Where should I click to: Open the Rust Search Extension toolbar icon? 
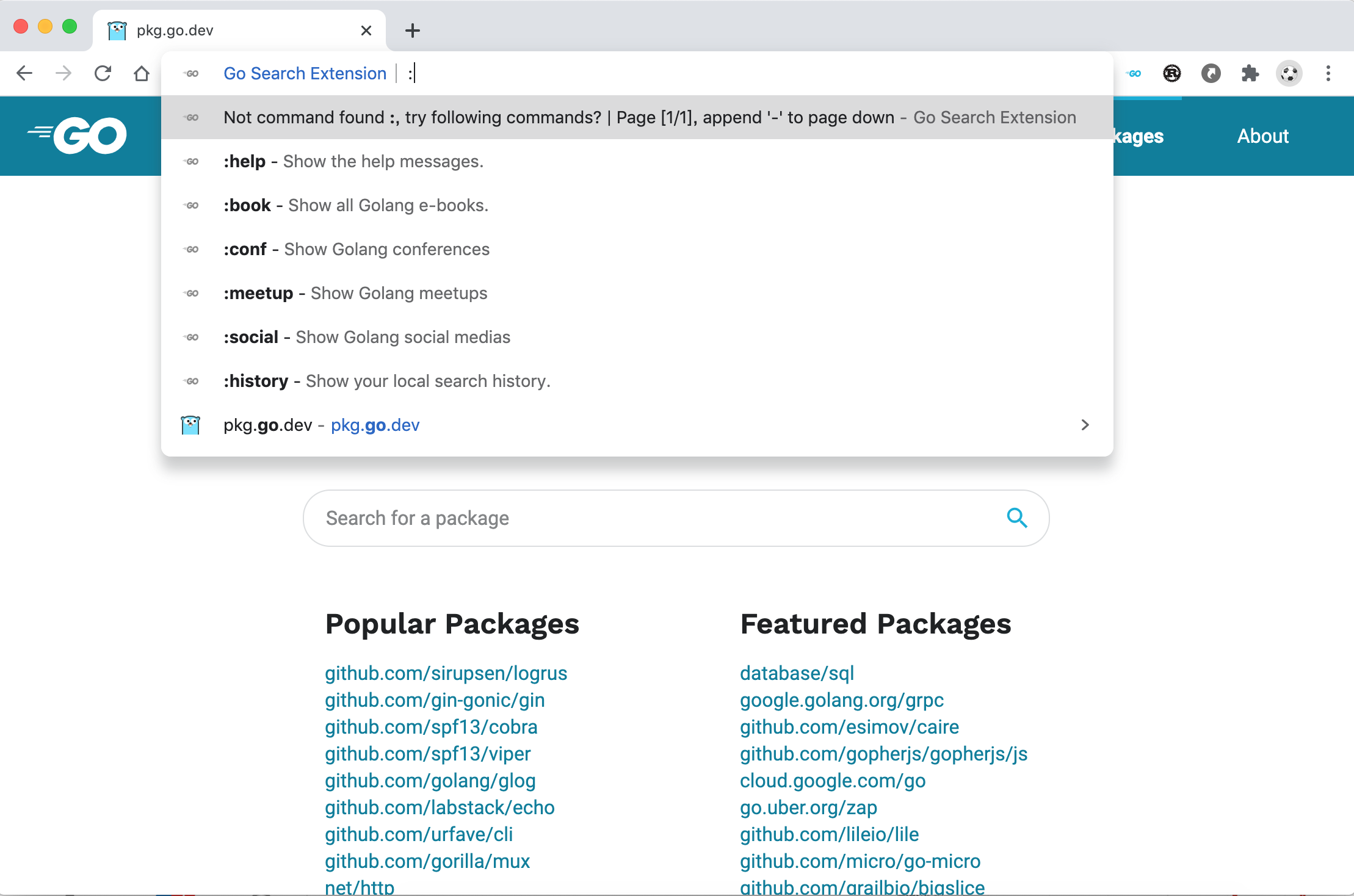tap(1172, 74)
